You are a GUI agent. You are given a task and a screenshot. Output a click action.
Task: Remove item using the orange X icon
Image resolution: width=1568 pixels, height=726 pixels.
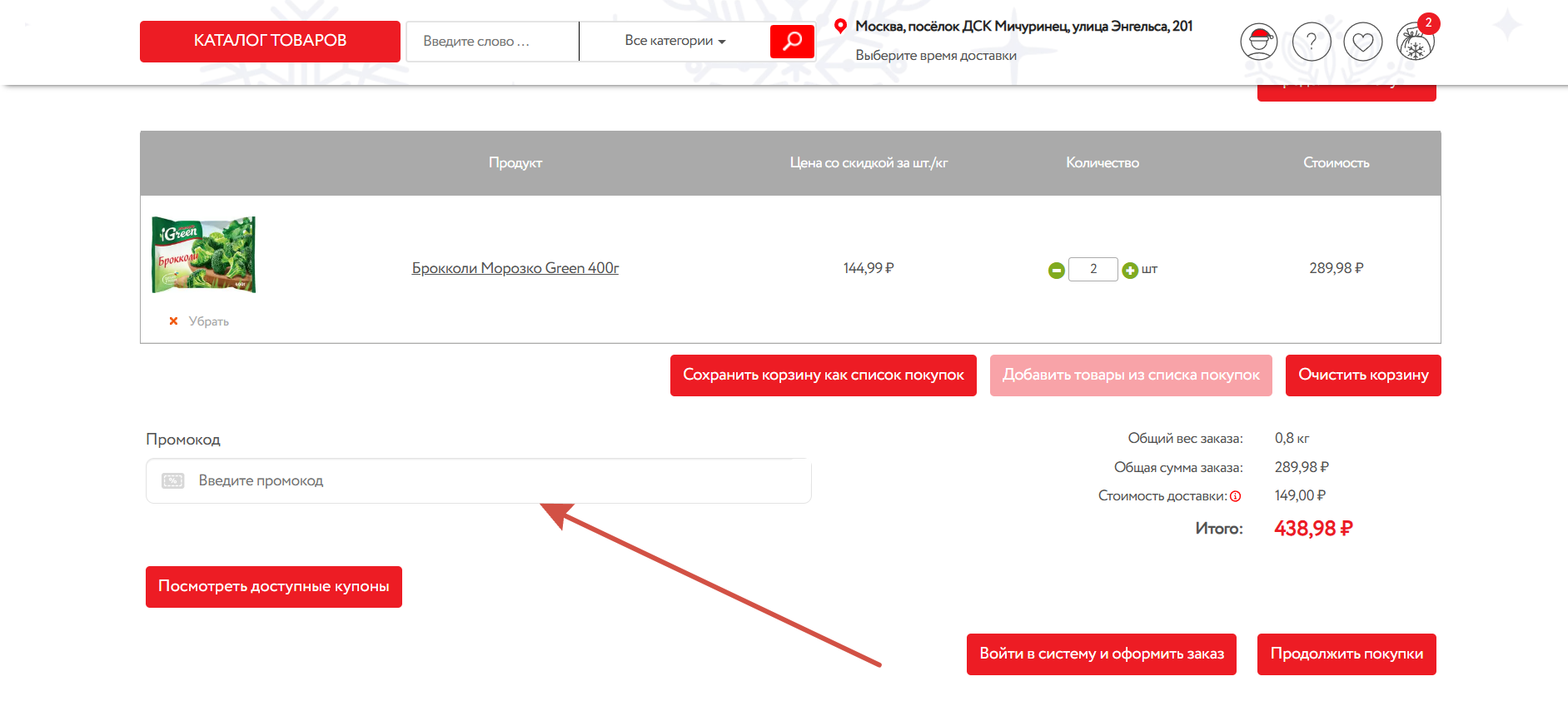click(173, 321)
